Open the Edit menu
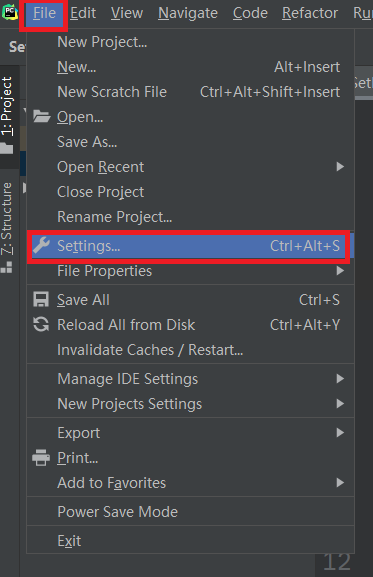The width and height of the screenshot is (373, 577). 83,13
